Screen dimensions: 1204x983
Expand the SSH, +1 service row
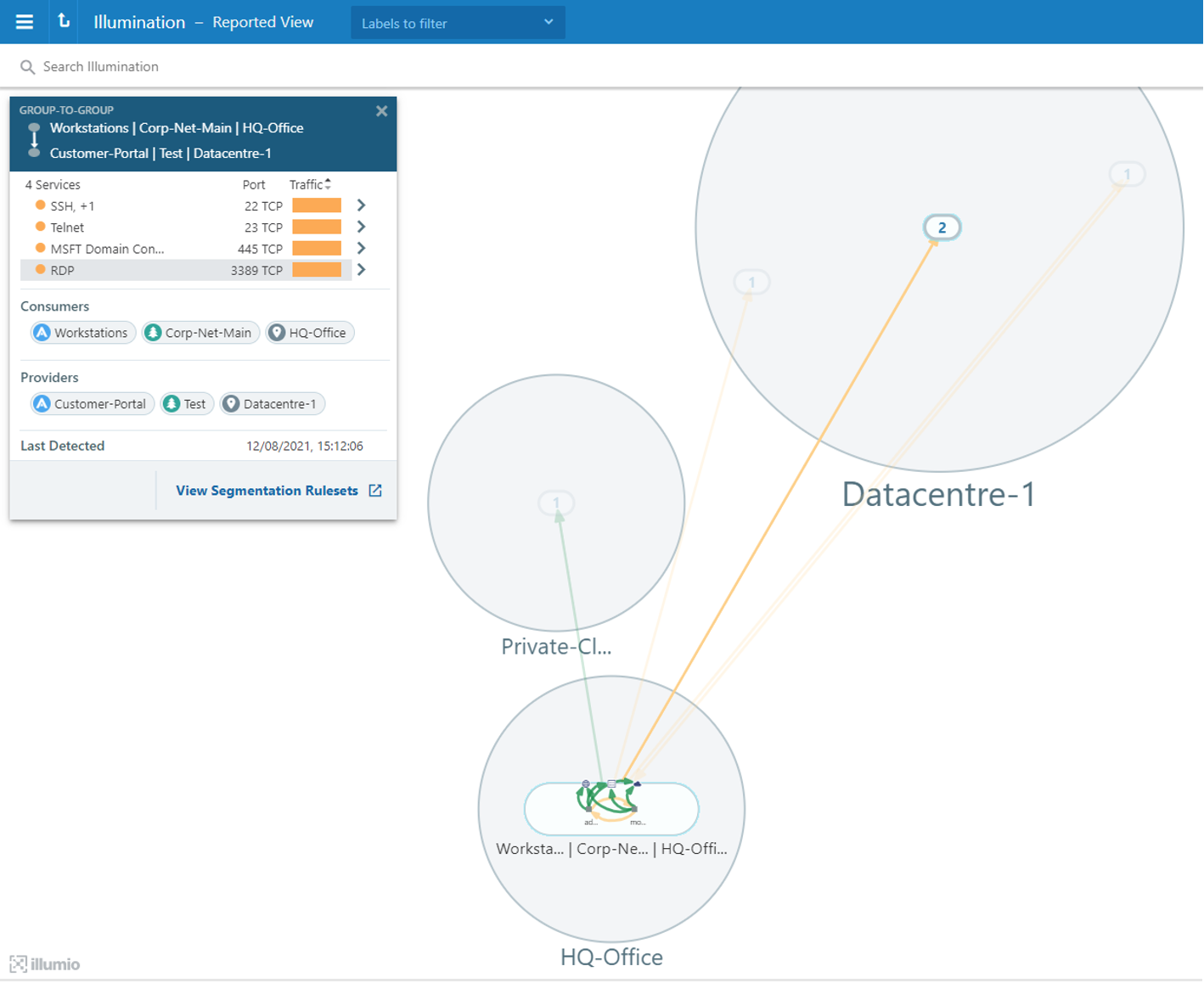[x=362, y=205]
